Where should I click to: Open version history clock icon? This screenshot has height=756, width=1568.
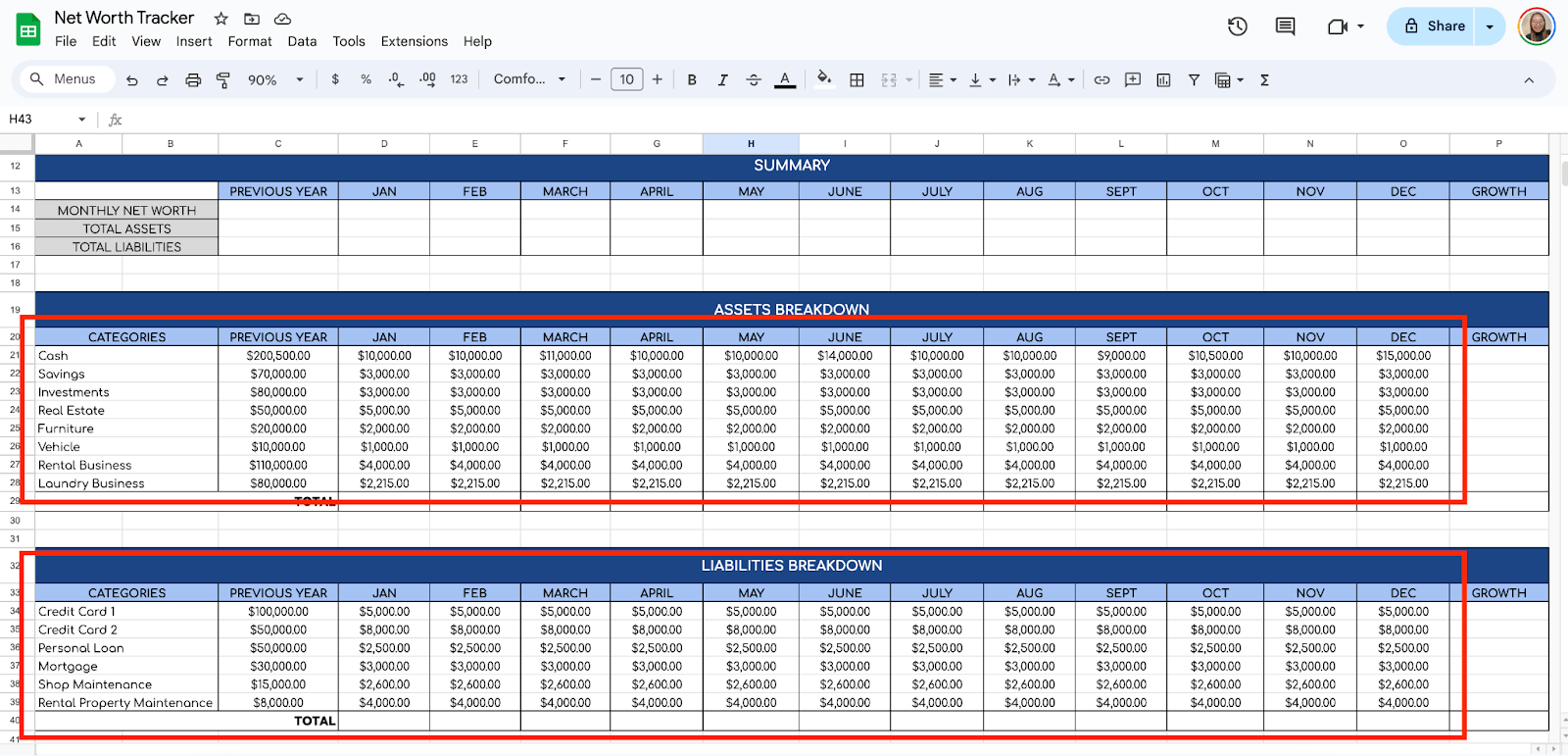[1238, 26]
